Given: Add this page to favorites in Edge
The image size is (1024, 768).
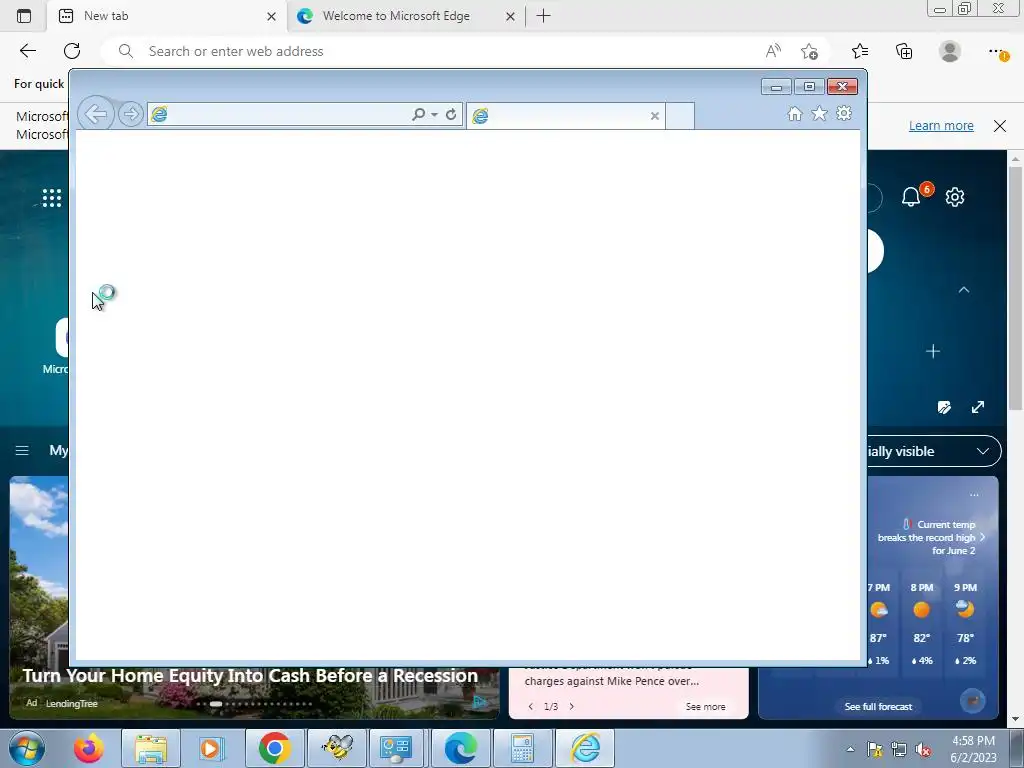Looking at the screenshot, I should click(x=809, y=51).
